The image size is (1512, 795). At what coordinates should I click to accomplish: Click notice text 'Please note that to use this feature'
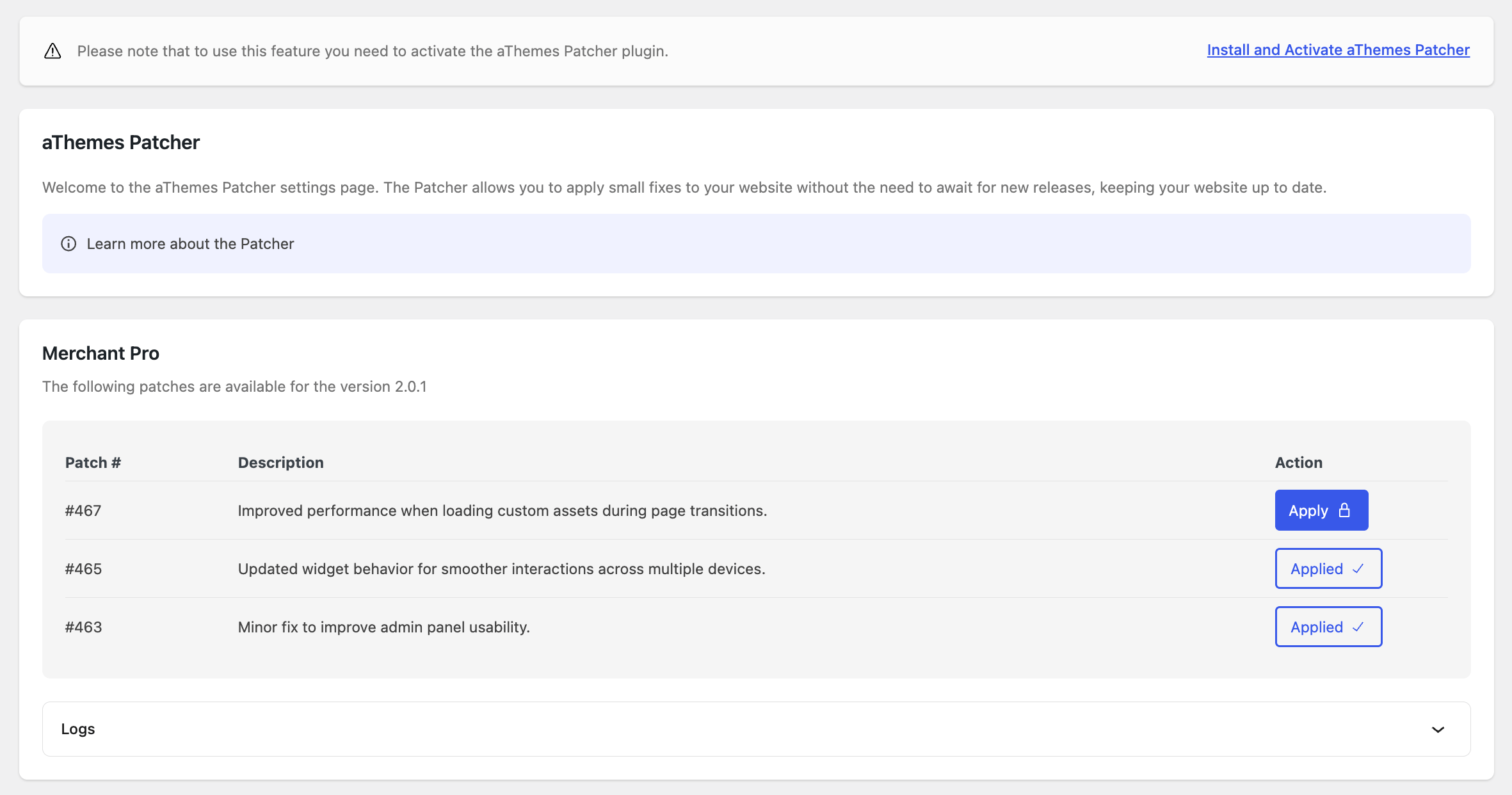373,51
